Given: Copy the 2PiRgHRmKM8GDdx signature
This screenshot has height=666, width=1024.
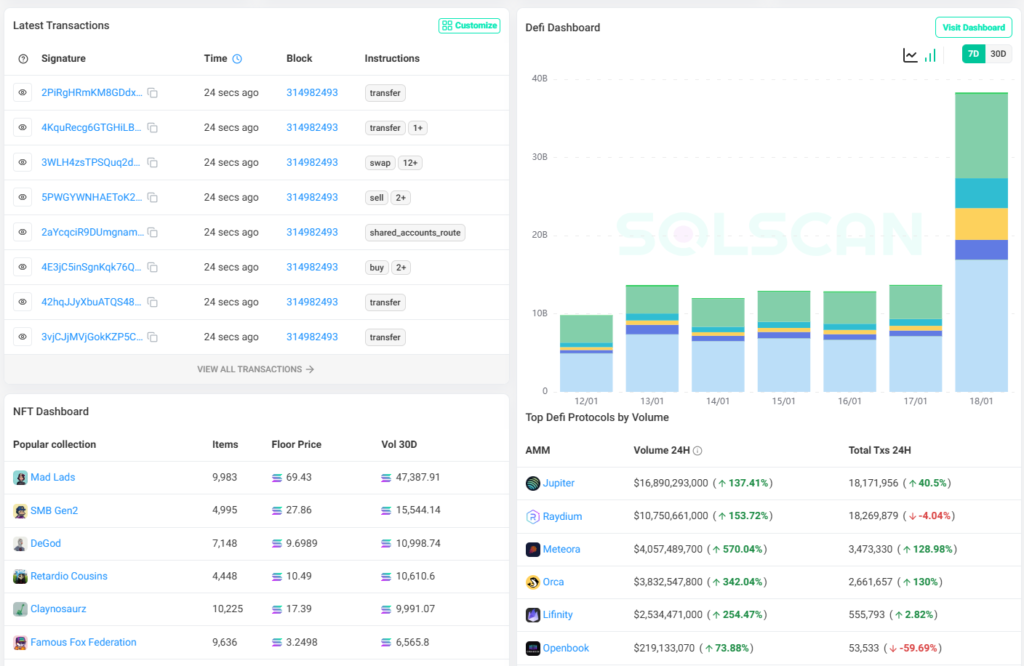Looking at the screenshot, I should point(153,93).
